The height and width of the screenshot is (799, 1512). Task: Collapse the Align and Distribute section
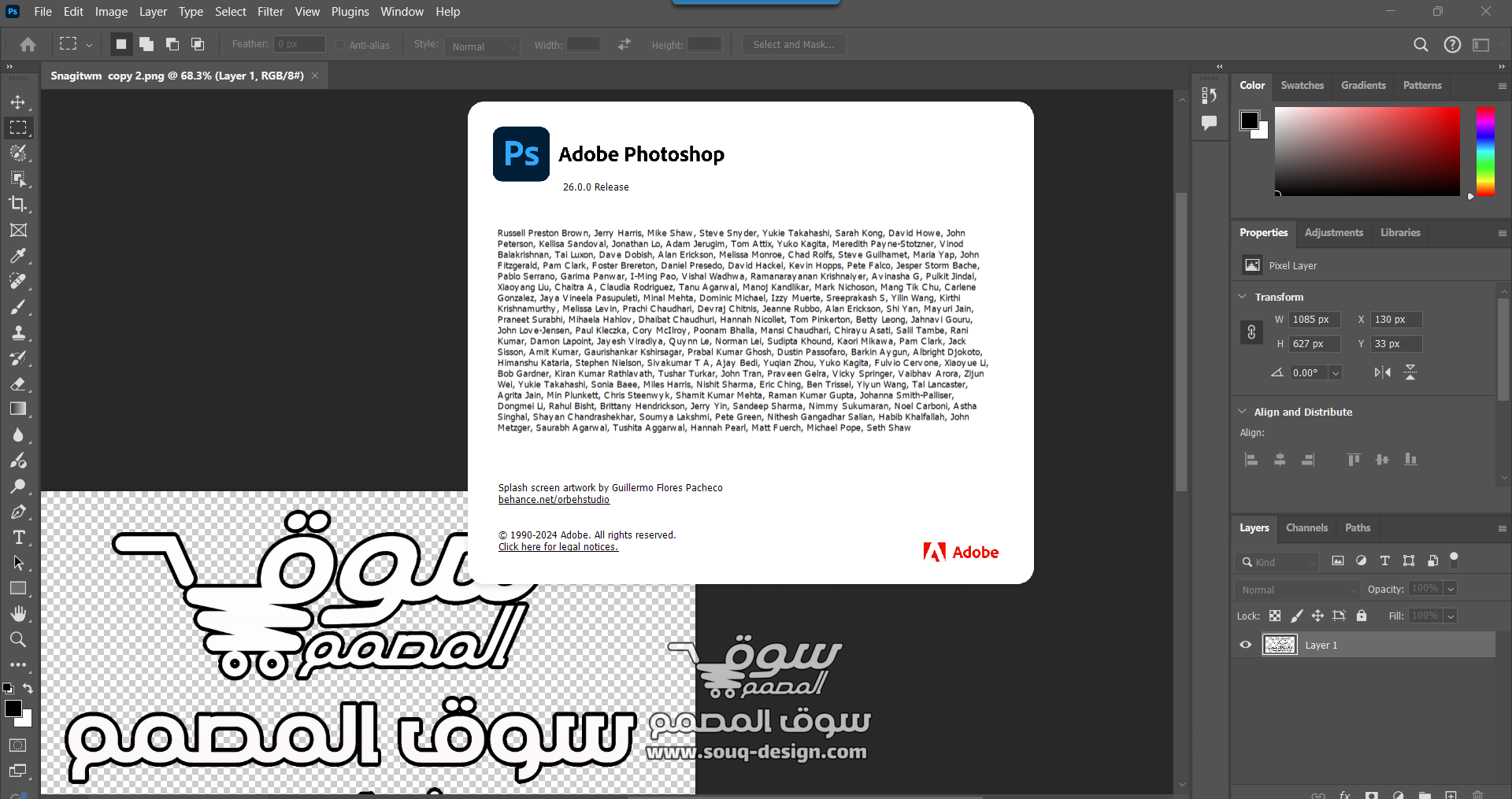click(1243, 412)
